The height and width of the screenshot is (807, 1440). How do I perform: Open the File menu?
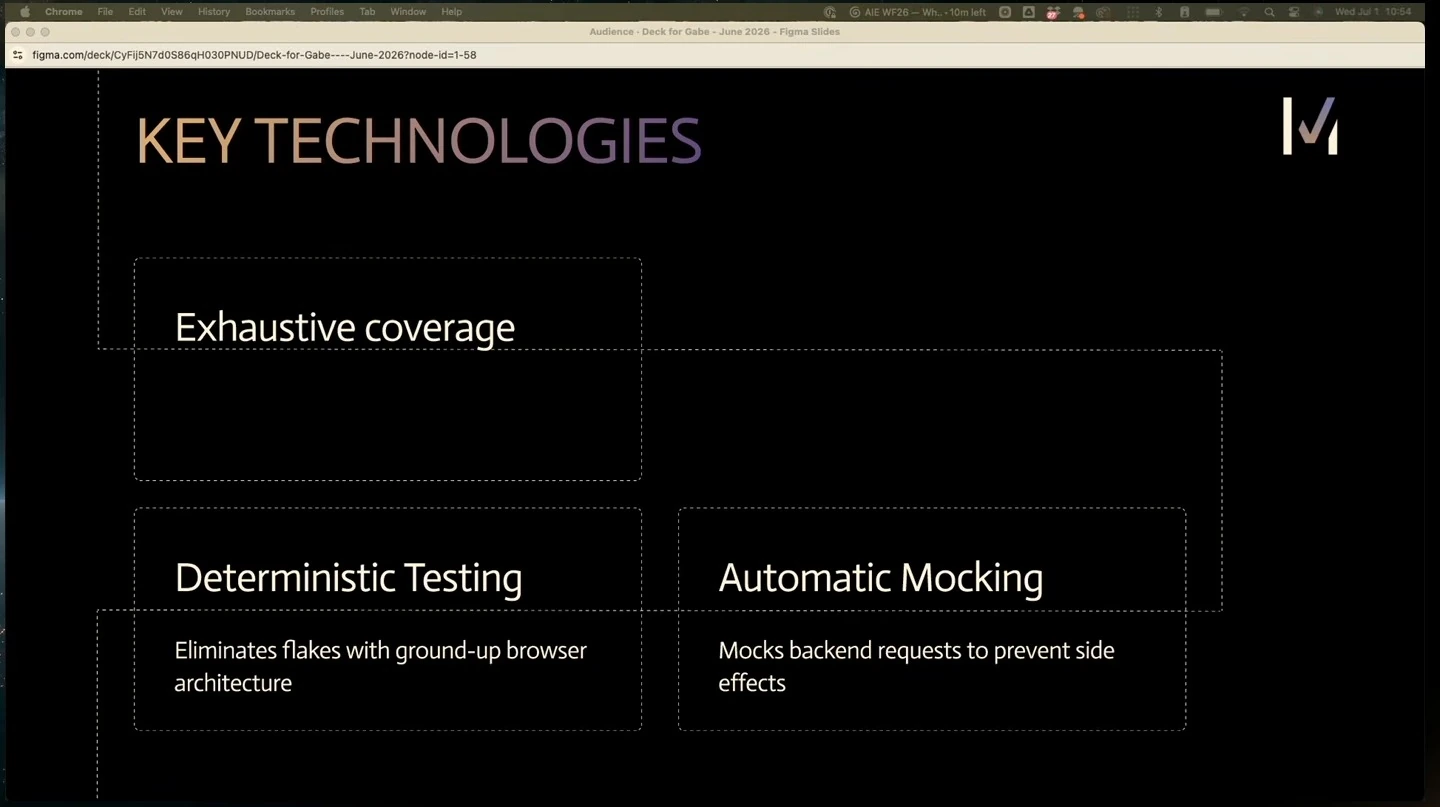105,12
